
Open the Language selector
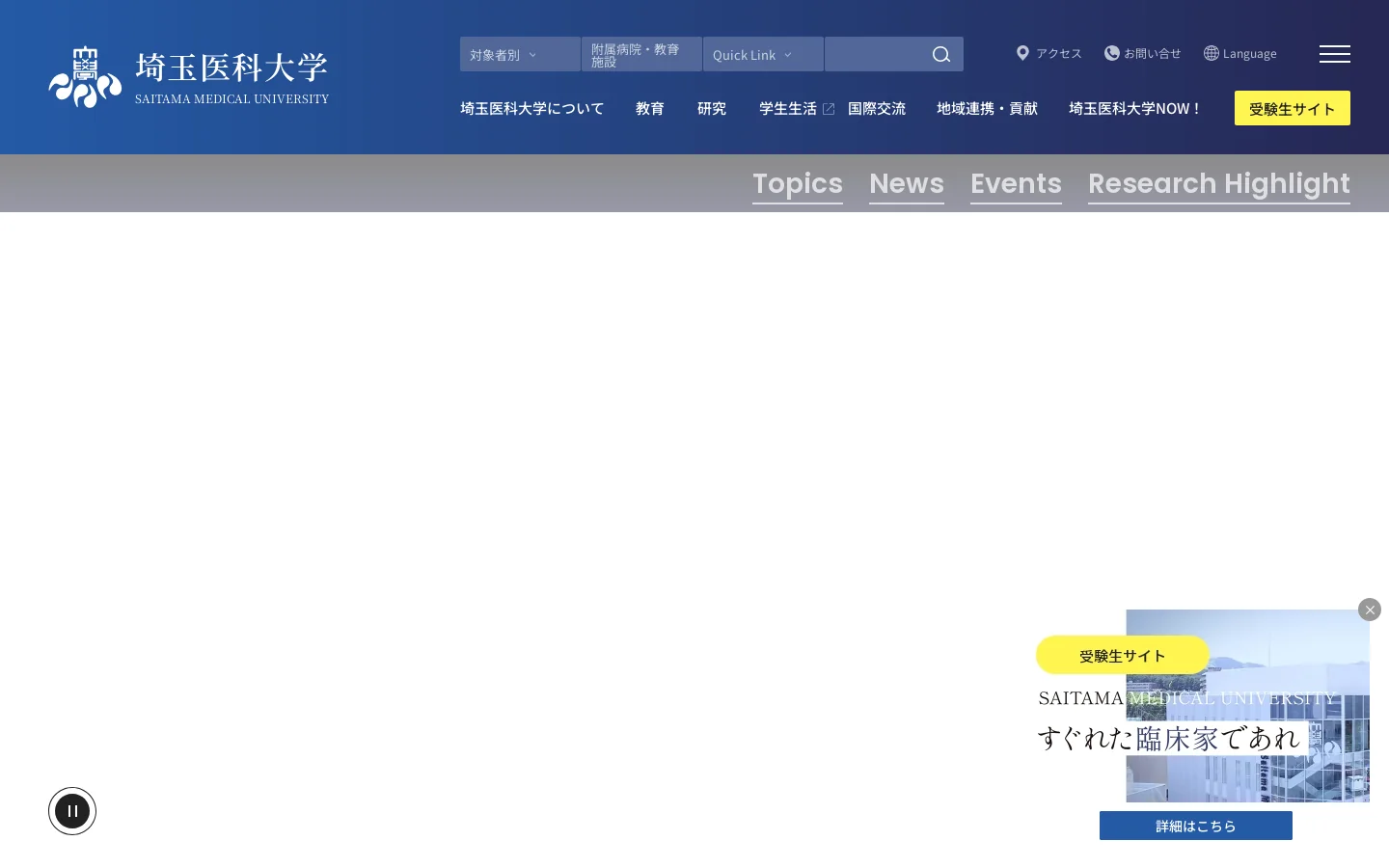[1240, 53]
